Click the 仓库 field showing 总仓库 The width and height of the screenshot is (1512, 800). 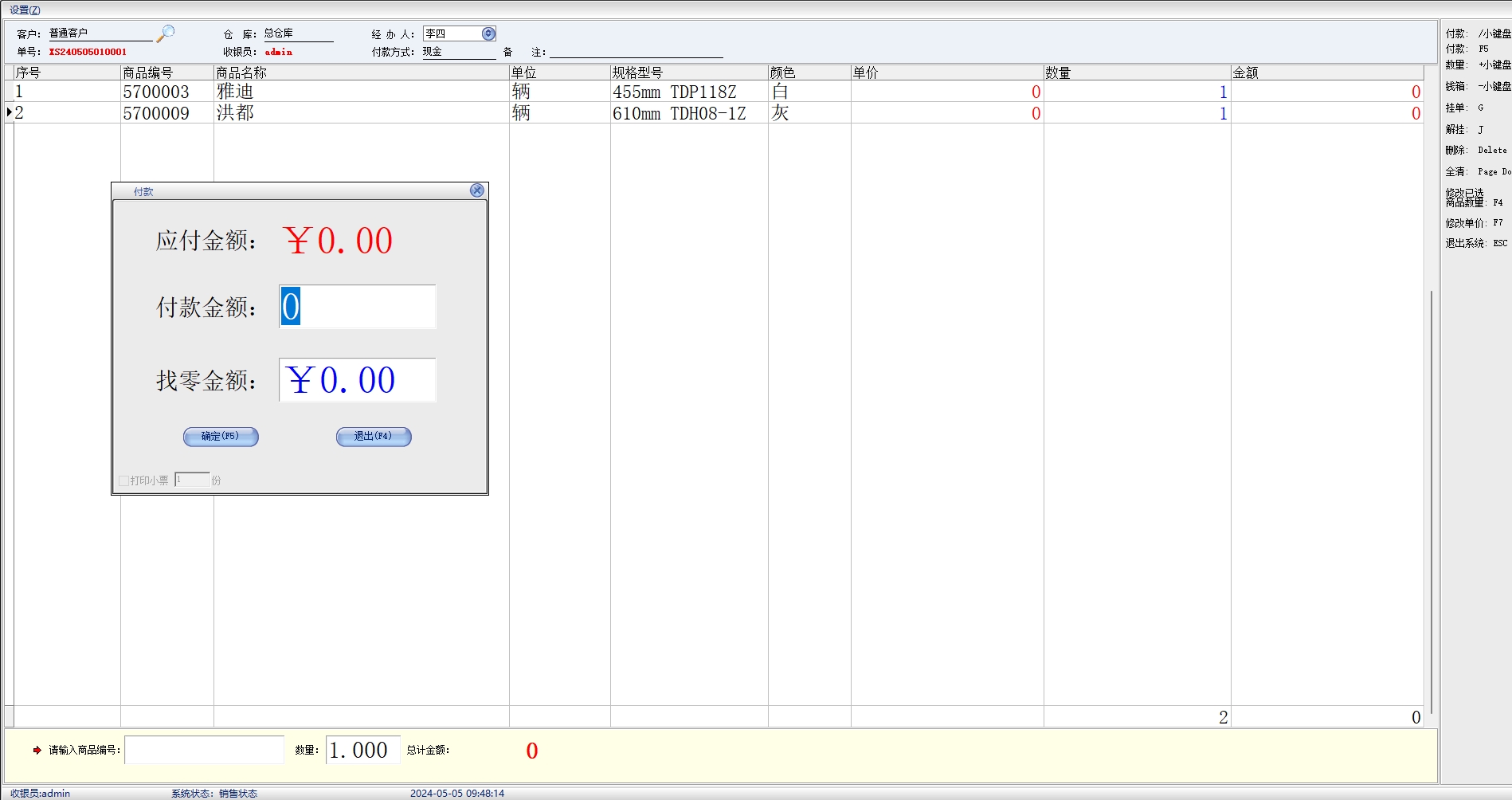point(298,33)
